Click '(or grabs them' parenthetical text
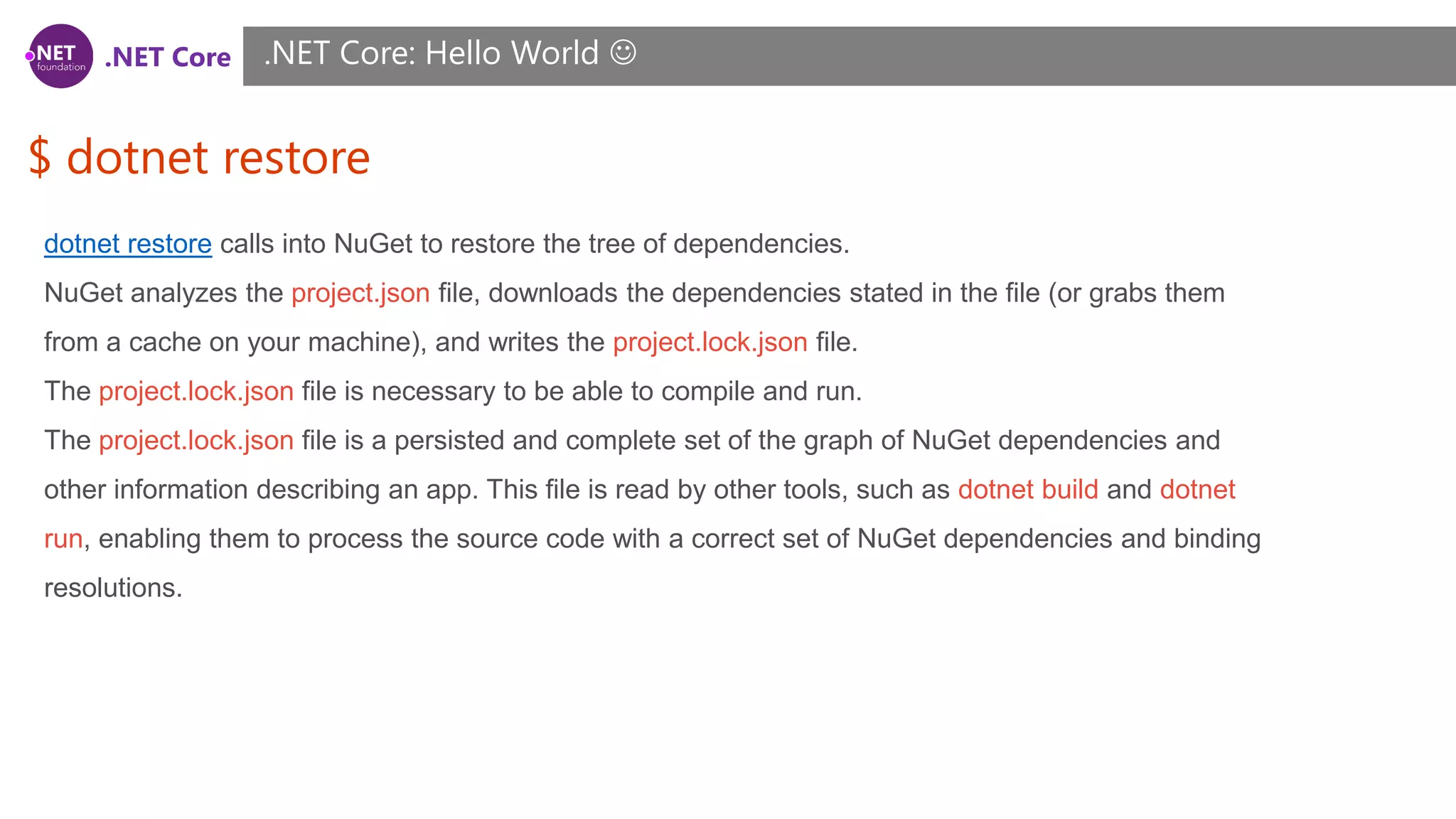Screen dimensions: 1456x819 tap(1136, 293)
